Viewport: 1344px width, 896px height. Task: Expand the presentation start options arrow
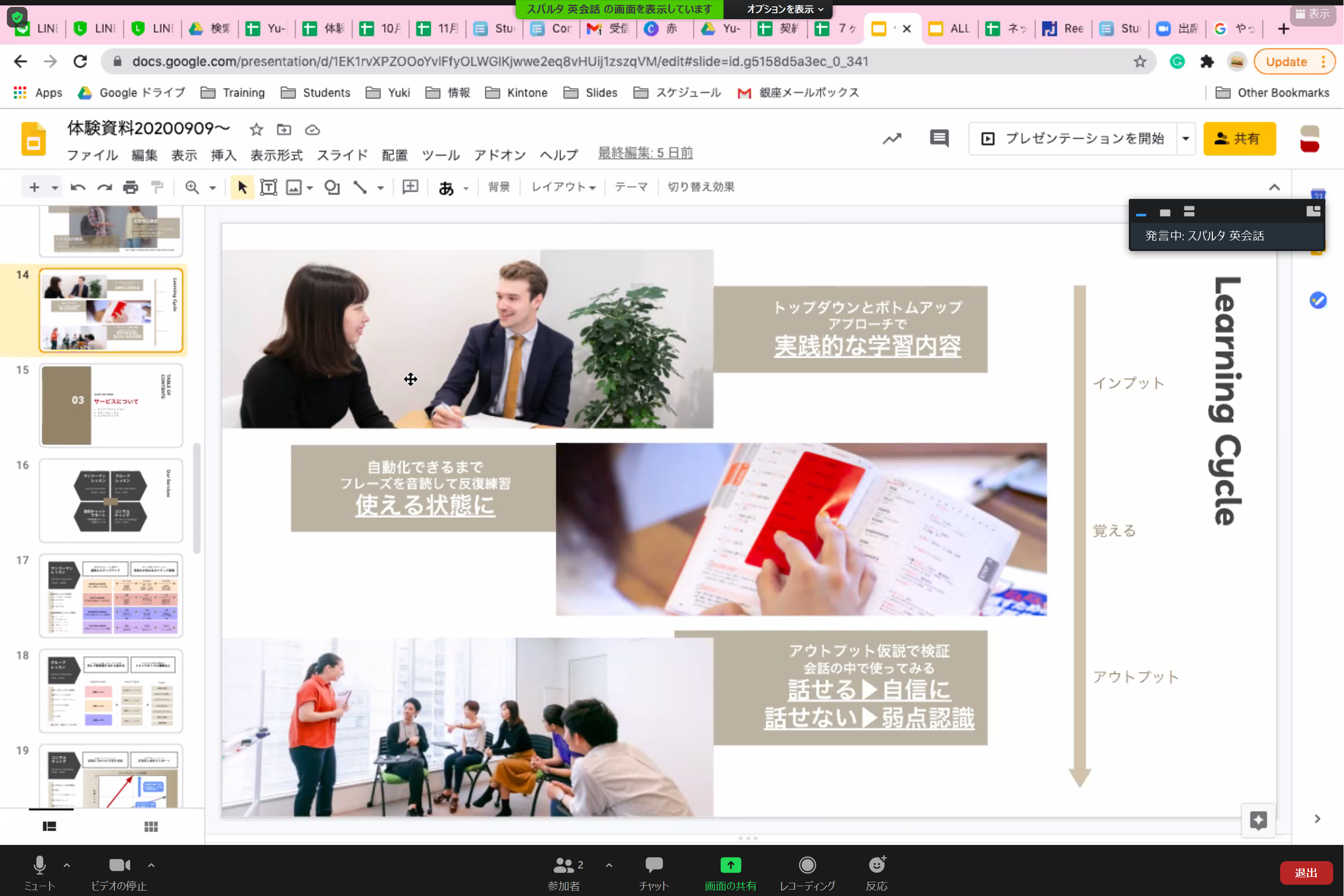click(1185, 139)
